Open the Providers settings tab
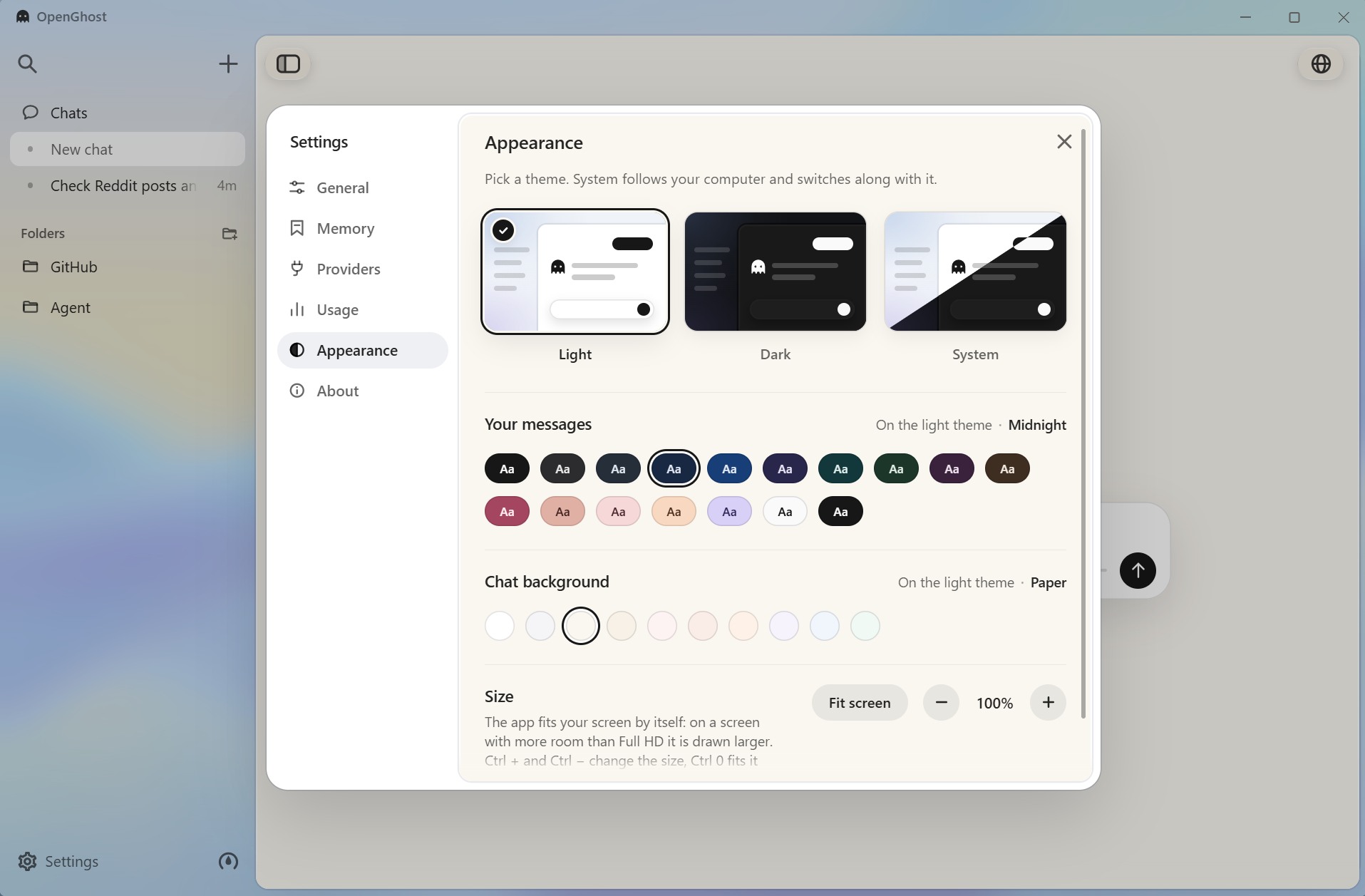Image resolution: width=1365 pixels, height=896 pixels. pos(363,269)
